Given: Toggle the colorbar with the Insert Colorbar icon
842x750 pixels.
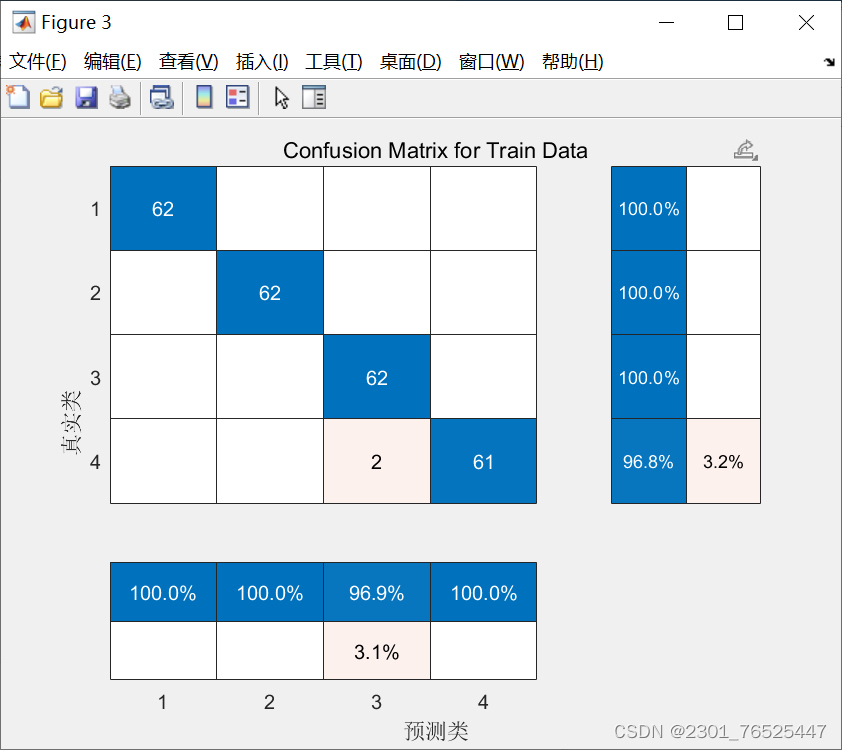Looking at the screenshot, I should click(205, 97).
